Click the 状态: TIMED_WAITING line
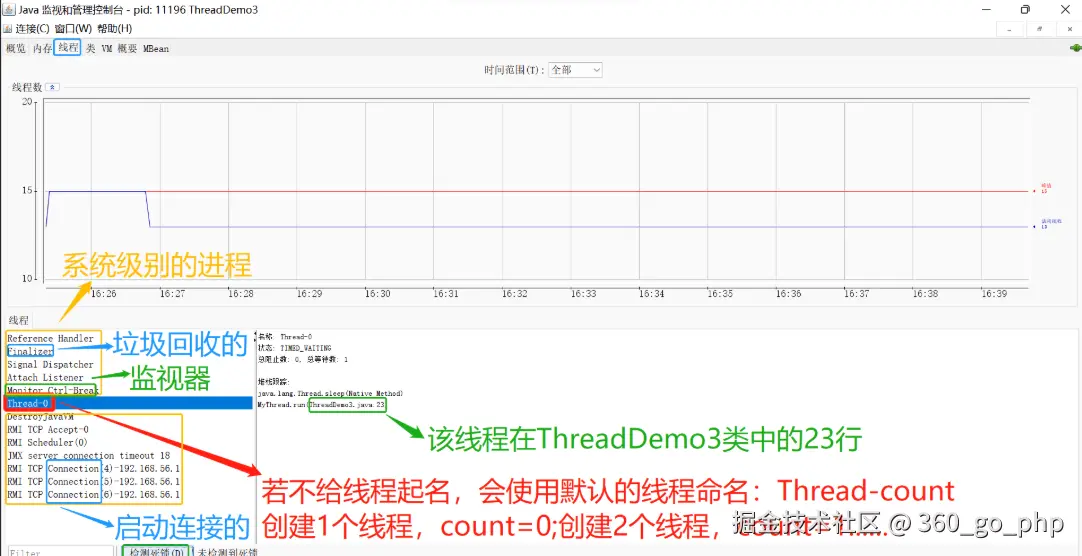 coord(294,348)
